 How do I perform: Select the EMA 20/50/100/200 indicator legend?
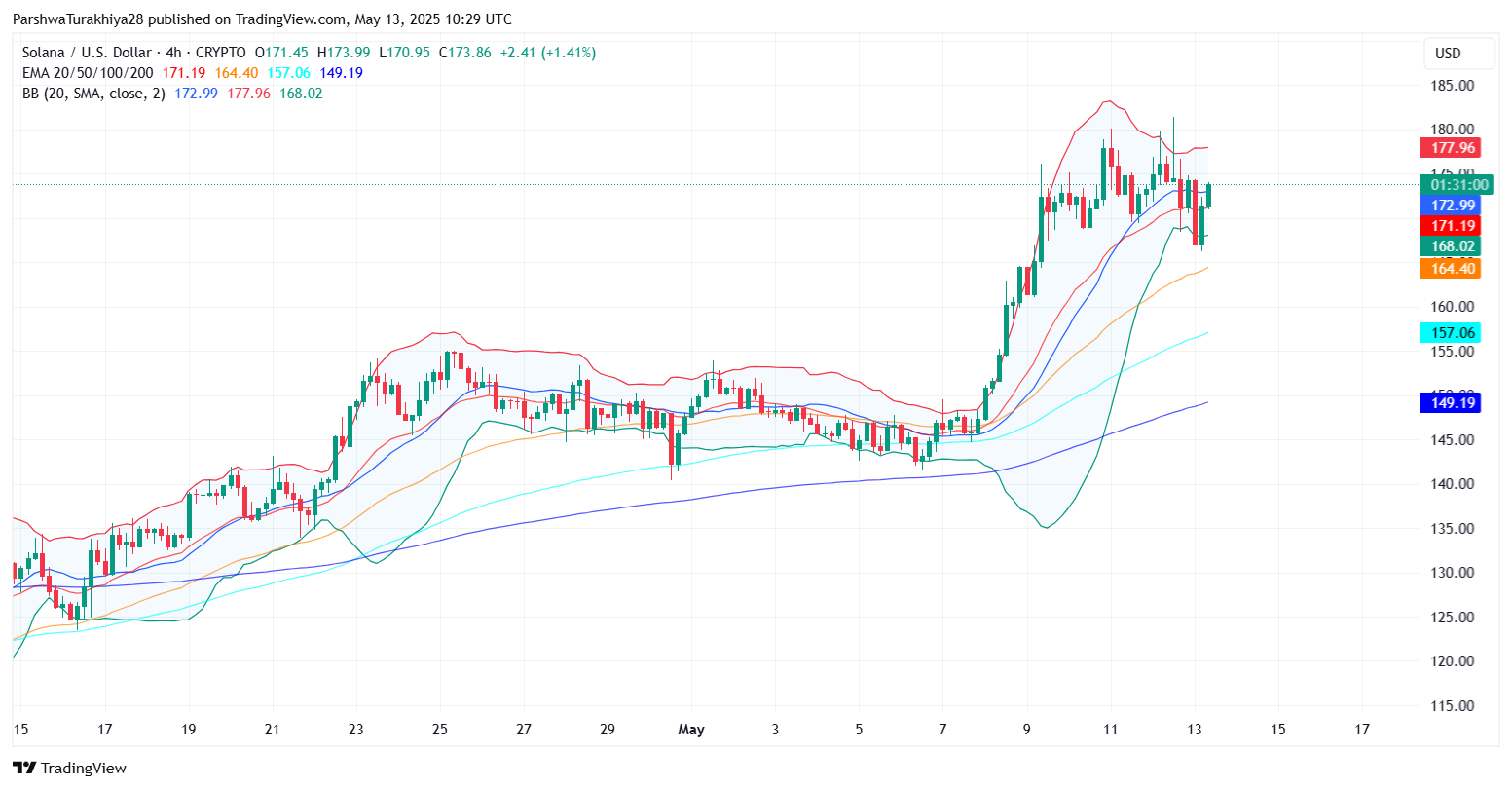86,72
